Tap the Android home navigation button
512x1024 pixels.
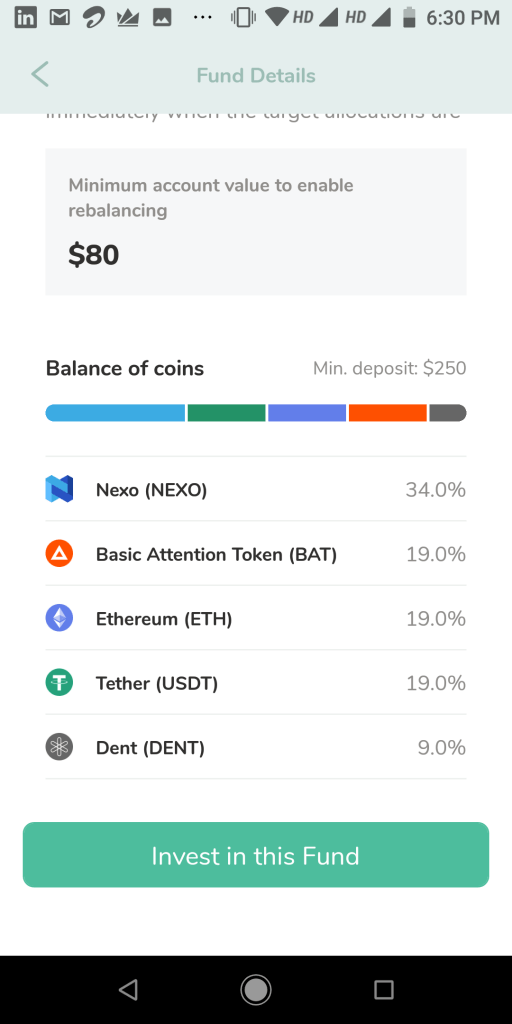pos(256,990)
